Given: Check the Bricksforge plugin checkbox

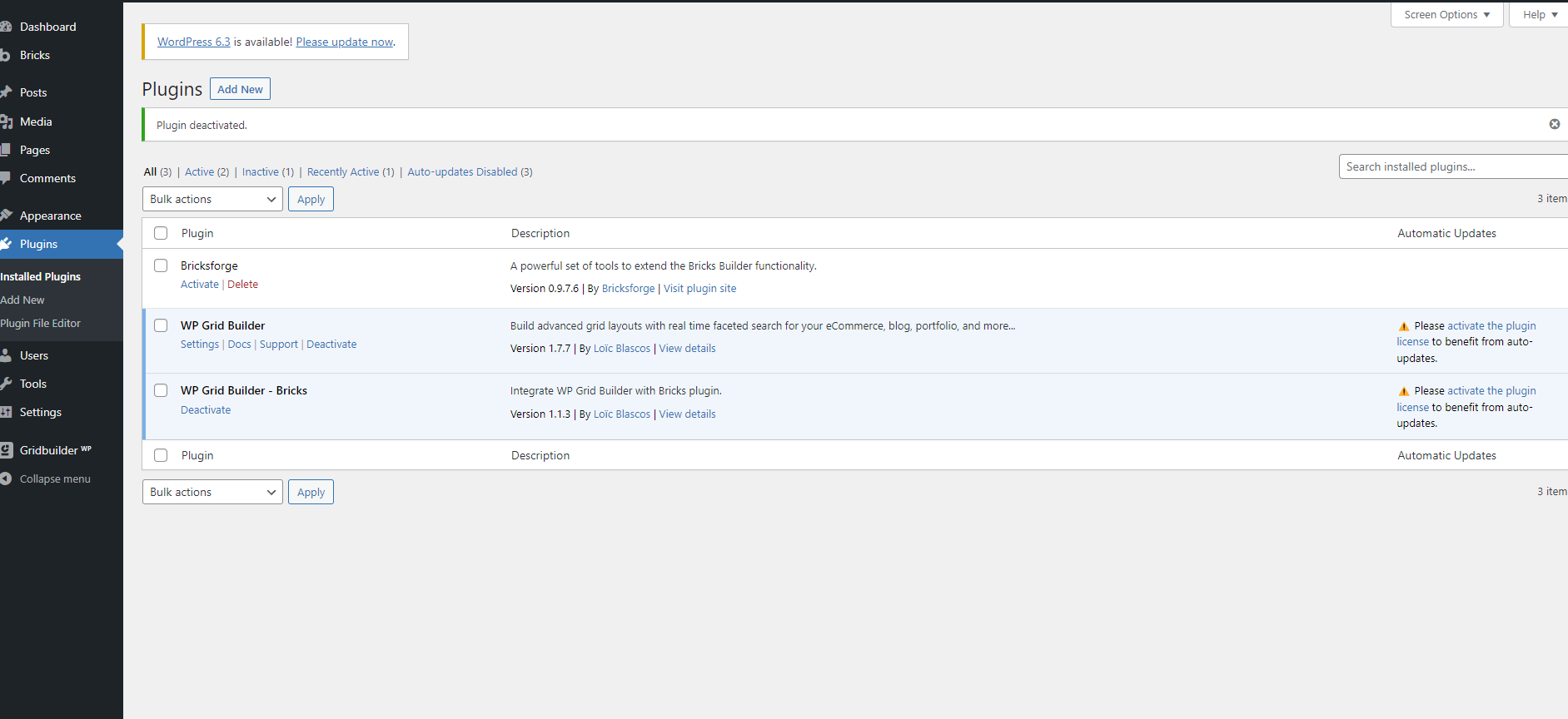Looking at the screenshot, I should 161,265.
